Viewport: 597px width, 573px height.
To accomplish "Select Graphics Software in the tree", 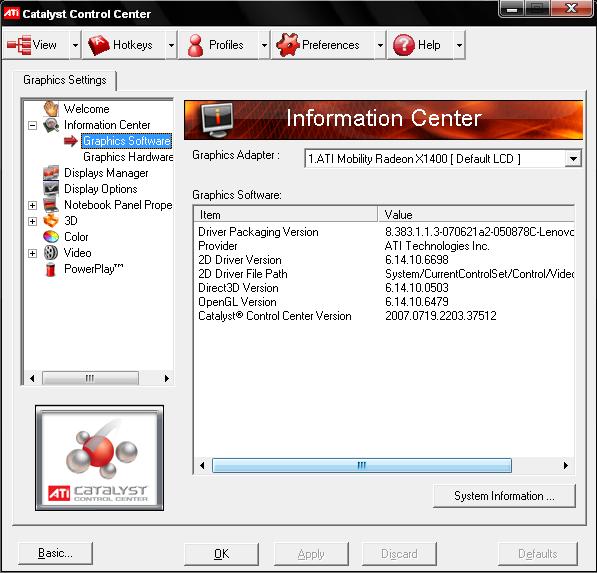I will [x=126, y=141].
